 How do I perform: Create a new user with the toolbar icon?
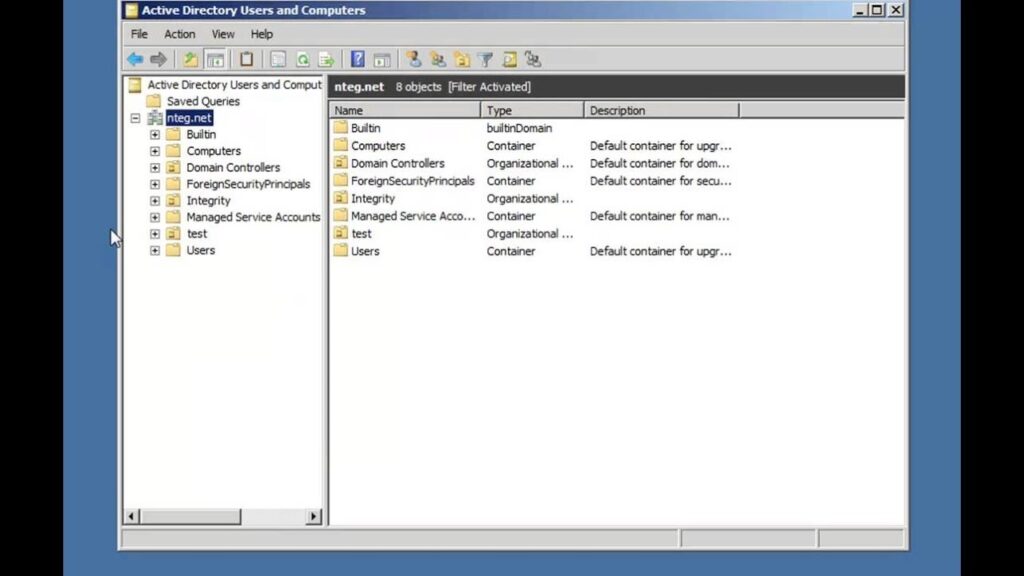413,59
